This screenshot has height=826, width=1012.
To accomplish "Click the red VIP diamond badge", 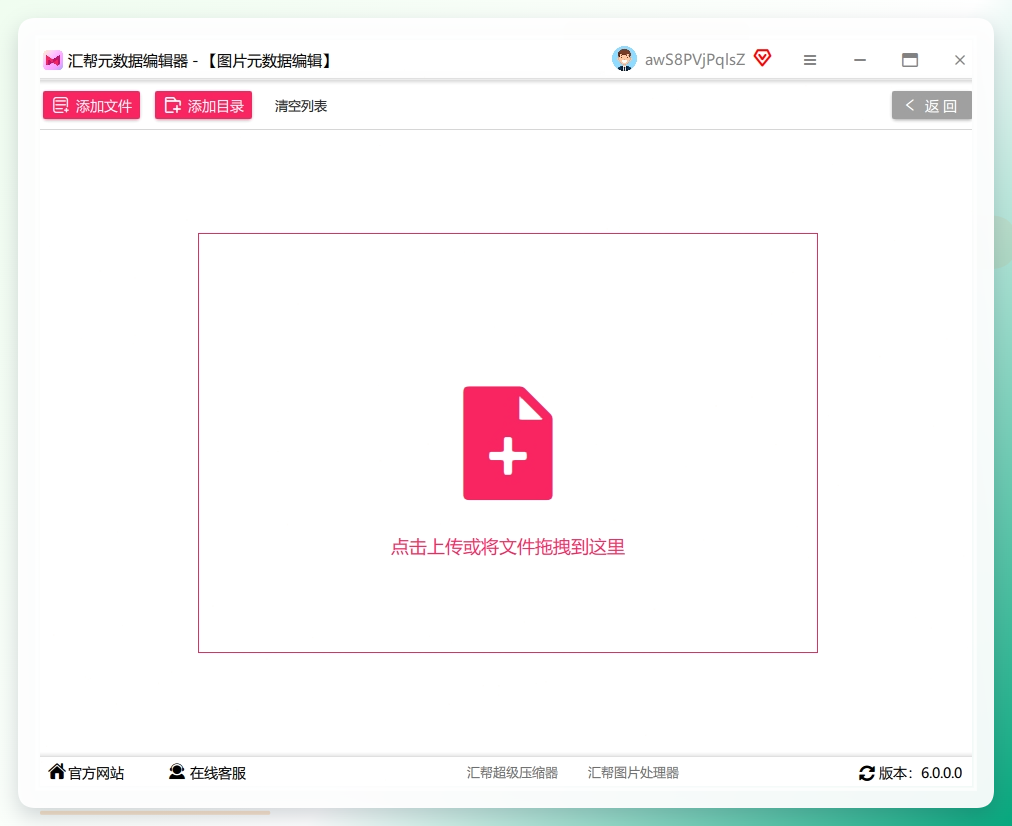I will pos(762,58).
